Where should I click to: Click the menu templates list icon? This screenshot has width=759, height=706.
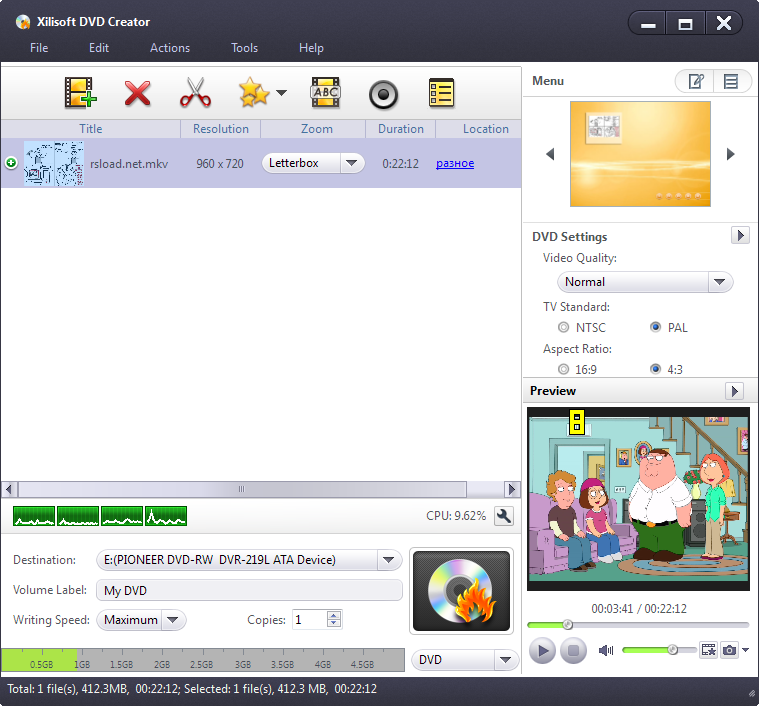click(x=731, y=81)
